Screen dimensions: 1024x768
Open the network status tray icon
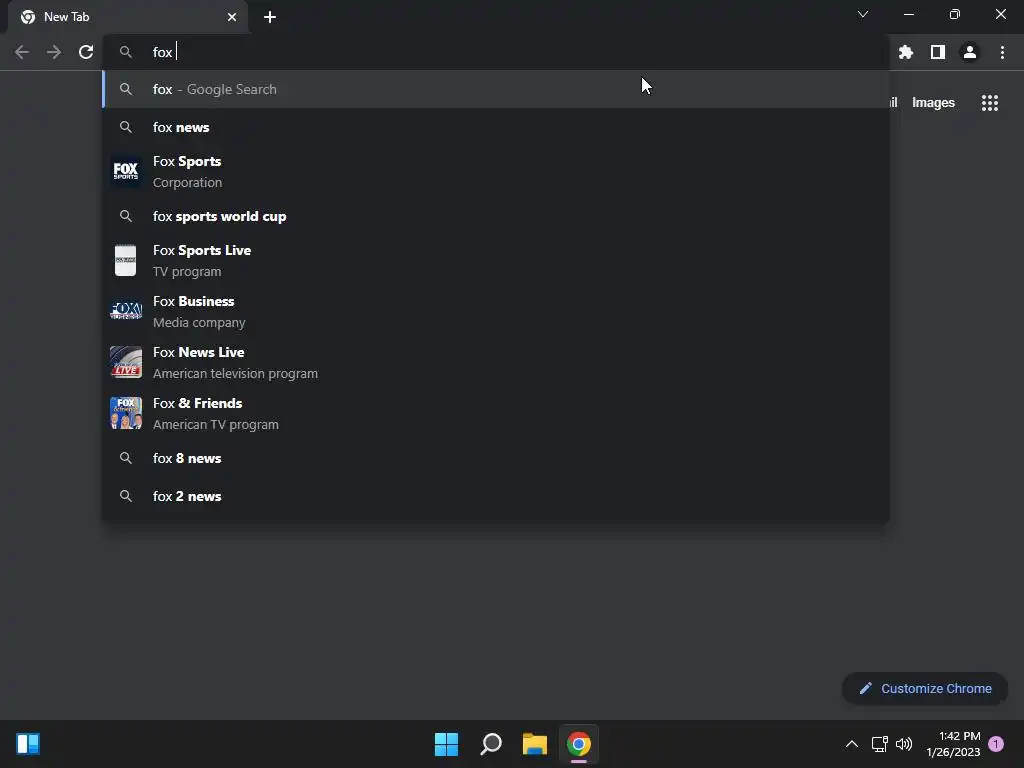879,744
